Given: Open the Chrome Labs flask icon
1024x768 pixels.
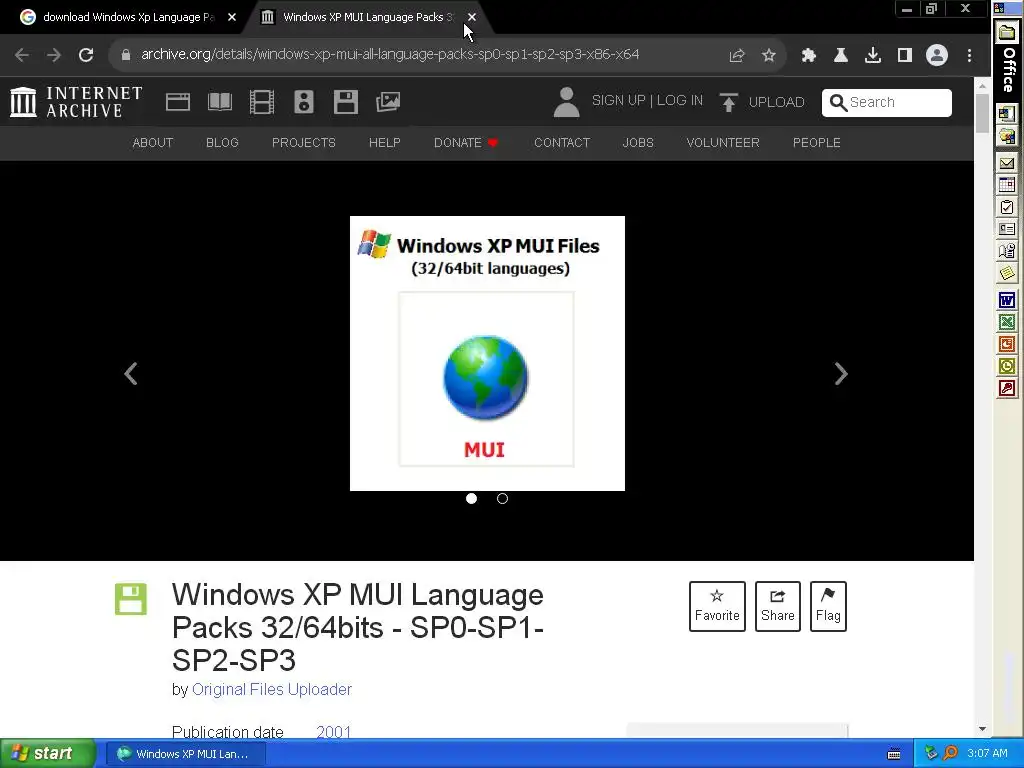Looking at the screenshot, I should click(x=840, y=55).
